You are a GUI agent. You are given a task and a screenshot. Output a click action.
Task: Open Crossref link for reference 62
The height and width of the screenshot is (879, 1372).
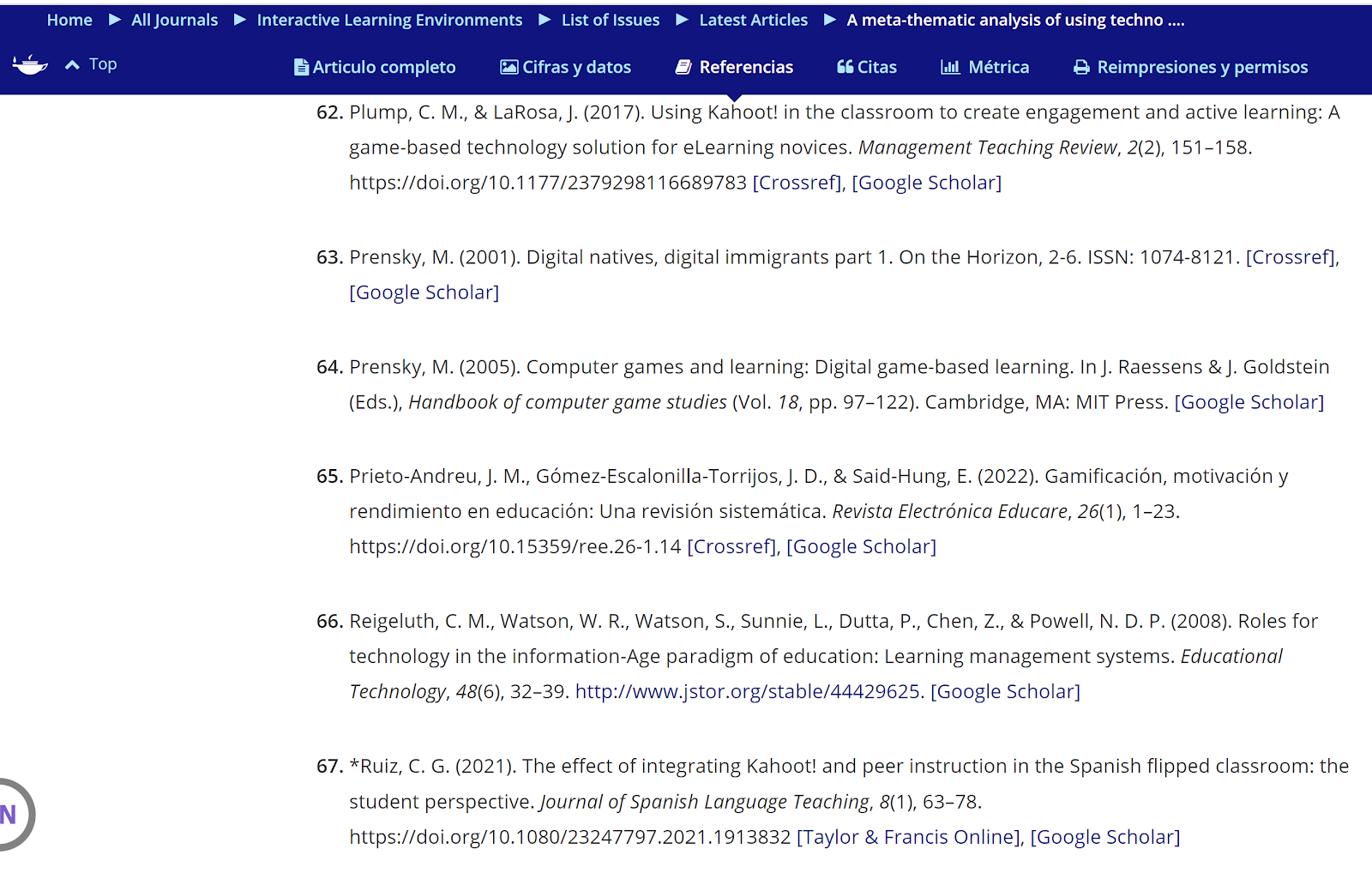pyautogui.click(x=797, y=183)
